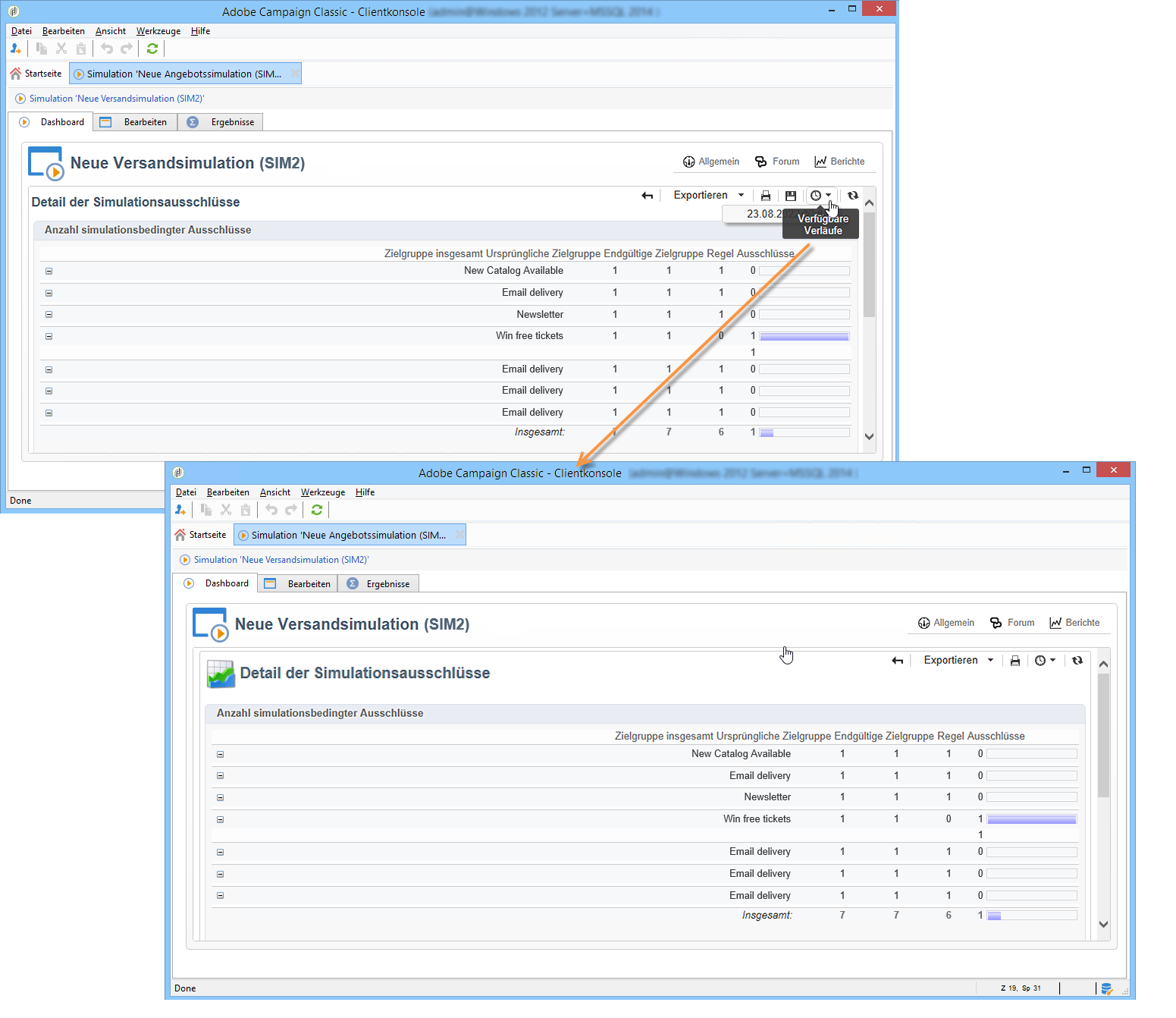
Task: Open the Hilfe menu in the front window
Action: [x=365, y=492]
